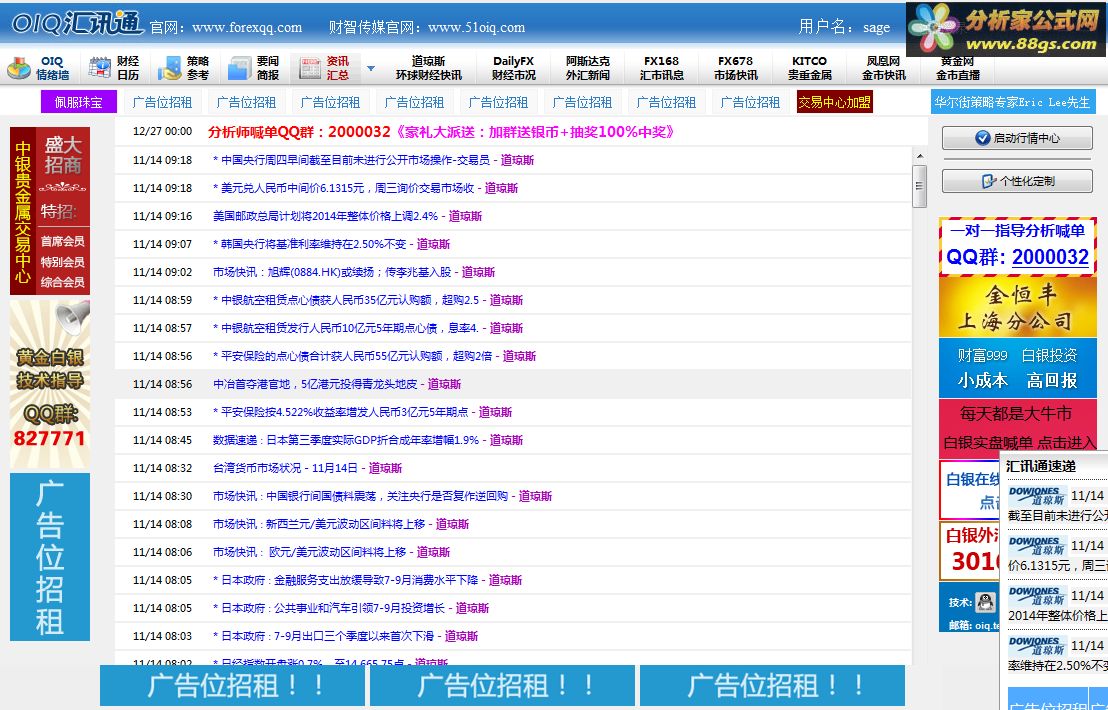Click first 广告位招租 slot after 佩服珠宝
This screenshot has width=1108, height=710.
coord(163,102)
